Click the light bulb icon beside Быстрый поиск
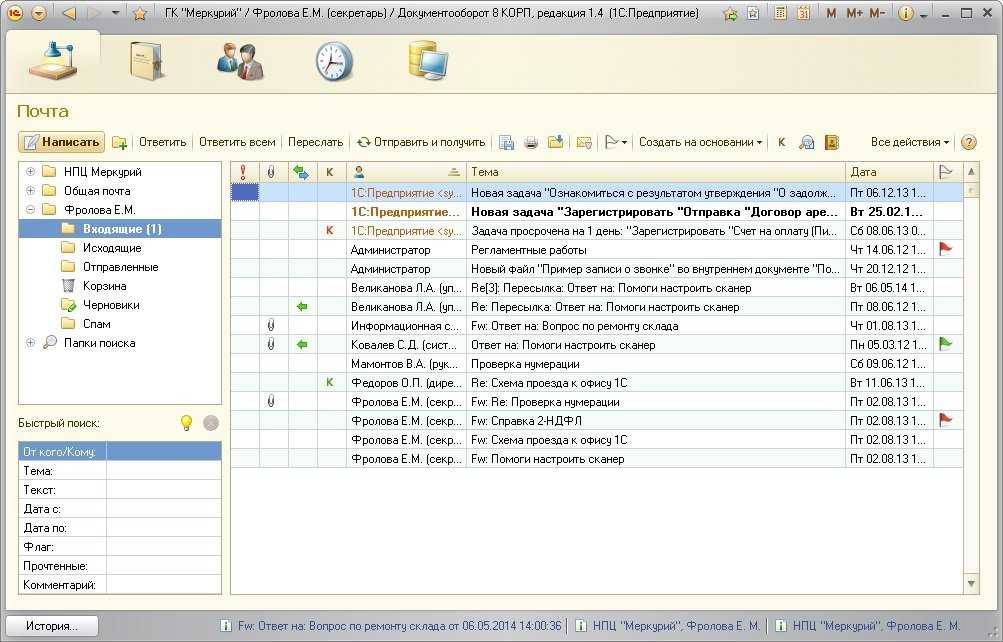The height and width of the screenshot is (642, 1003). [x=185, y=423]
